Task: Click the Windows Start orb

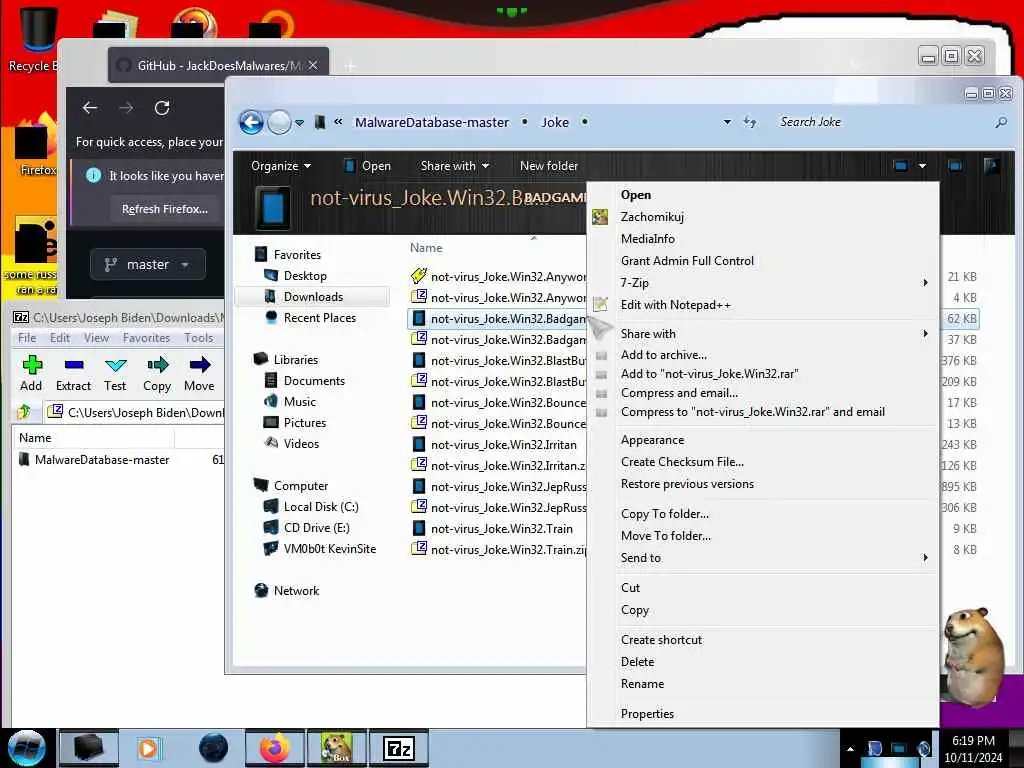Action: [26, 748]
